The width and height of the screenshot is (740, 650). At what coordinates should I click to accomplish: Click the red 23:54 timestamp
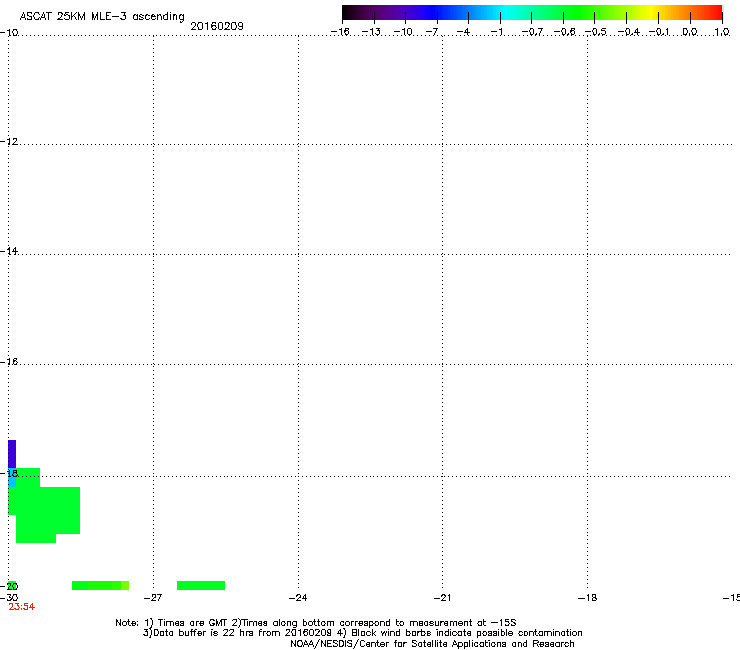coord(22,607)
